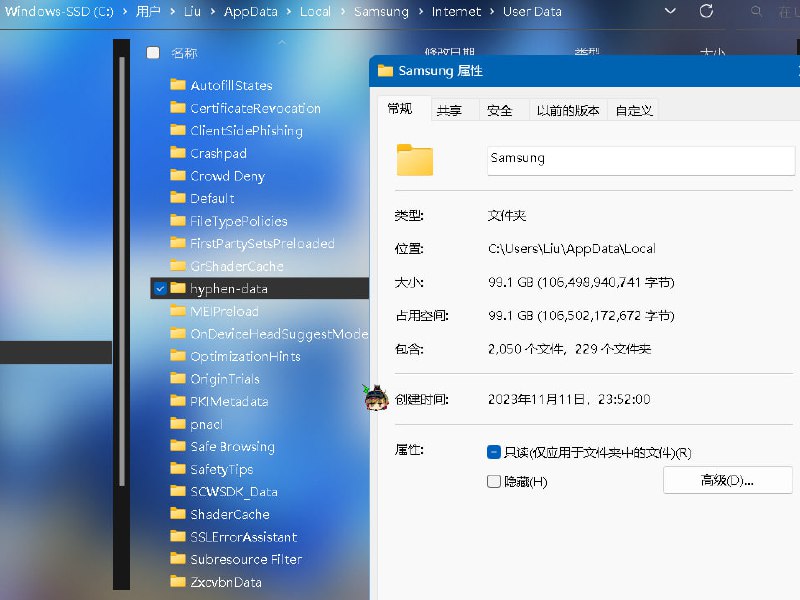This screenshot has height=600, width=800.
Task: Expand the breadcrumb arrow after Samsung
Action: [x=420, y=12]
